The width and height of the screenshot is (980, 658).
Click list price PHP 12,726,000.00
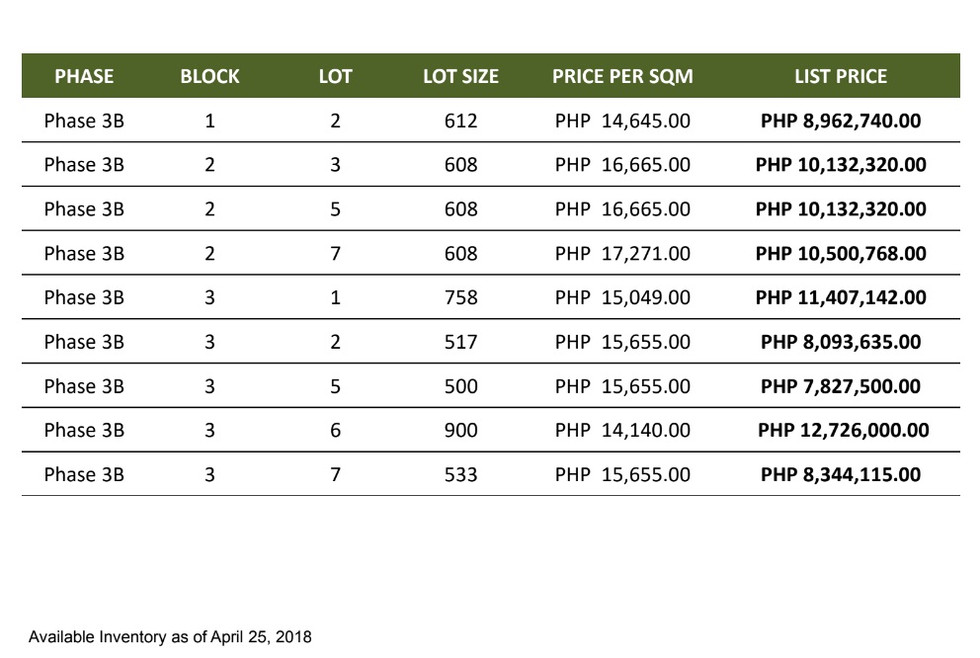[x=843, y=430]
